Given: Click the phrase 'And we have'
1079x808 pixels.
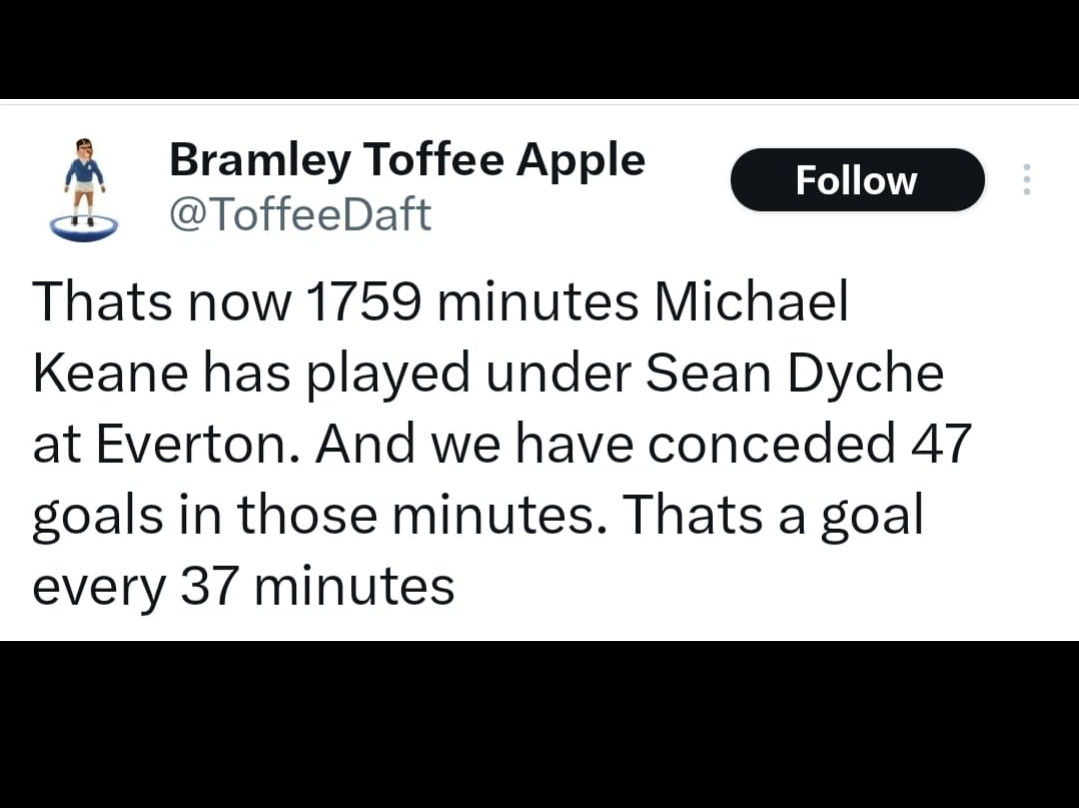Looking at the screenshot, I should 473,444.
